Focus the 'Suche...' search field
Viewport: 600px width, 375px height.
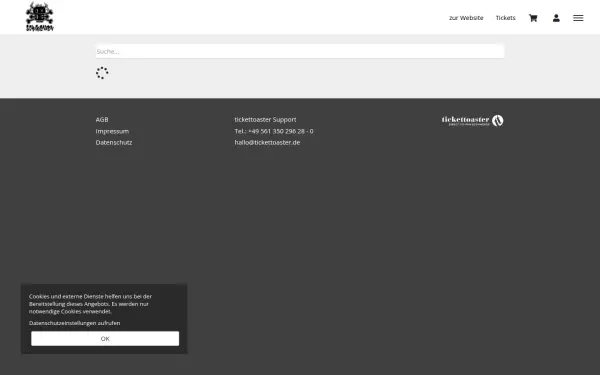point(300,51)
